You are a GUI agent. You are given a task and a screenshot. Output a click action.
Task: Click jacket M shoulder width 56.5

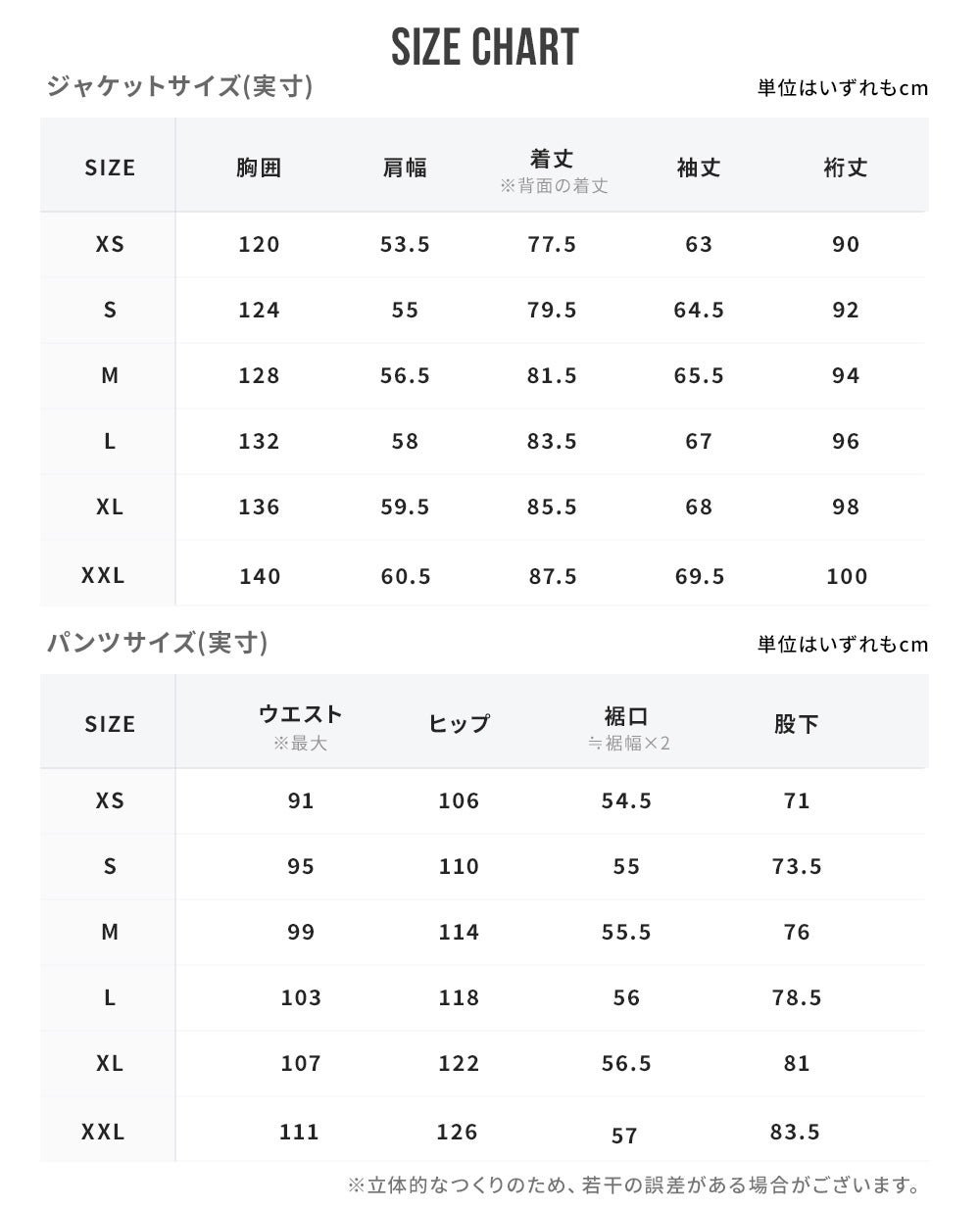point(405,375)
